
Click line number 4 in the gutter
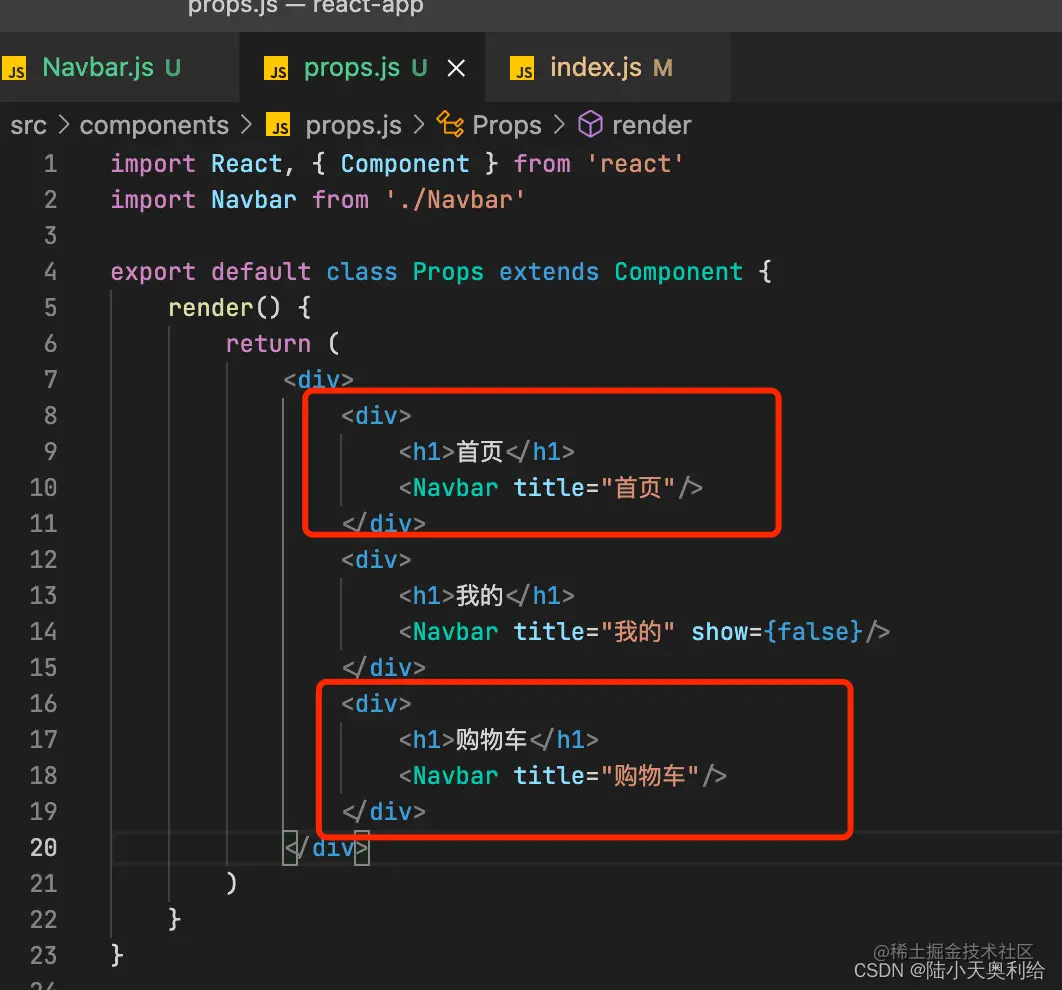[x=50, y=272]
